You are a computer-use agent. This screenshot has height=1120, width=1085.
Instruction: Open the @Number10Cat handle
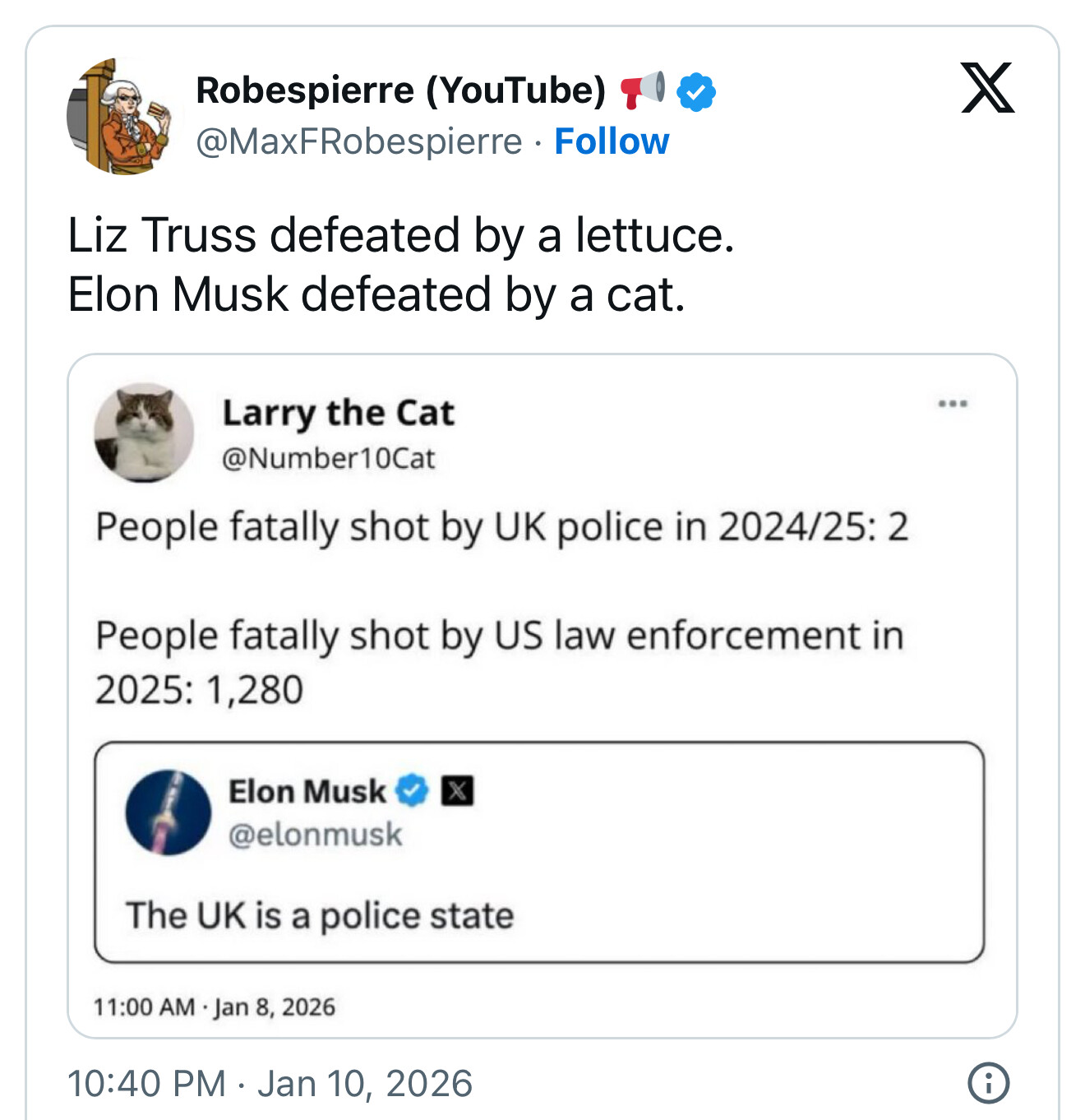tap(328, 458)
